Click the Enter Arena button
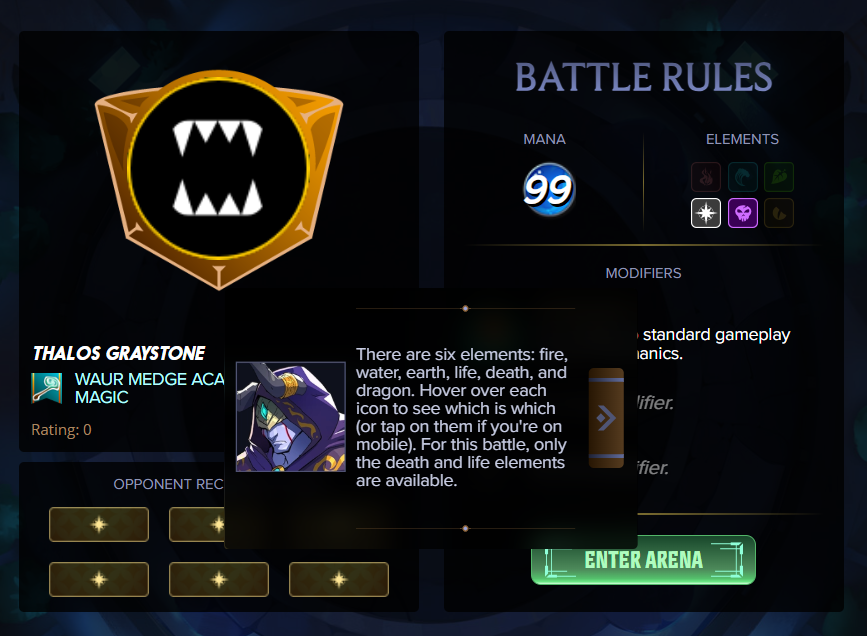This screenshot has height=636, width=867. pyautogui.click(x=643, y=560)
